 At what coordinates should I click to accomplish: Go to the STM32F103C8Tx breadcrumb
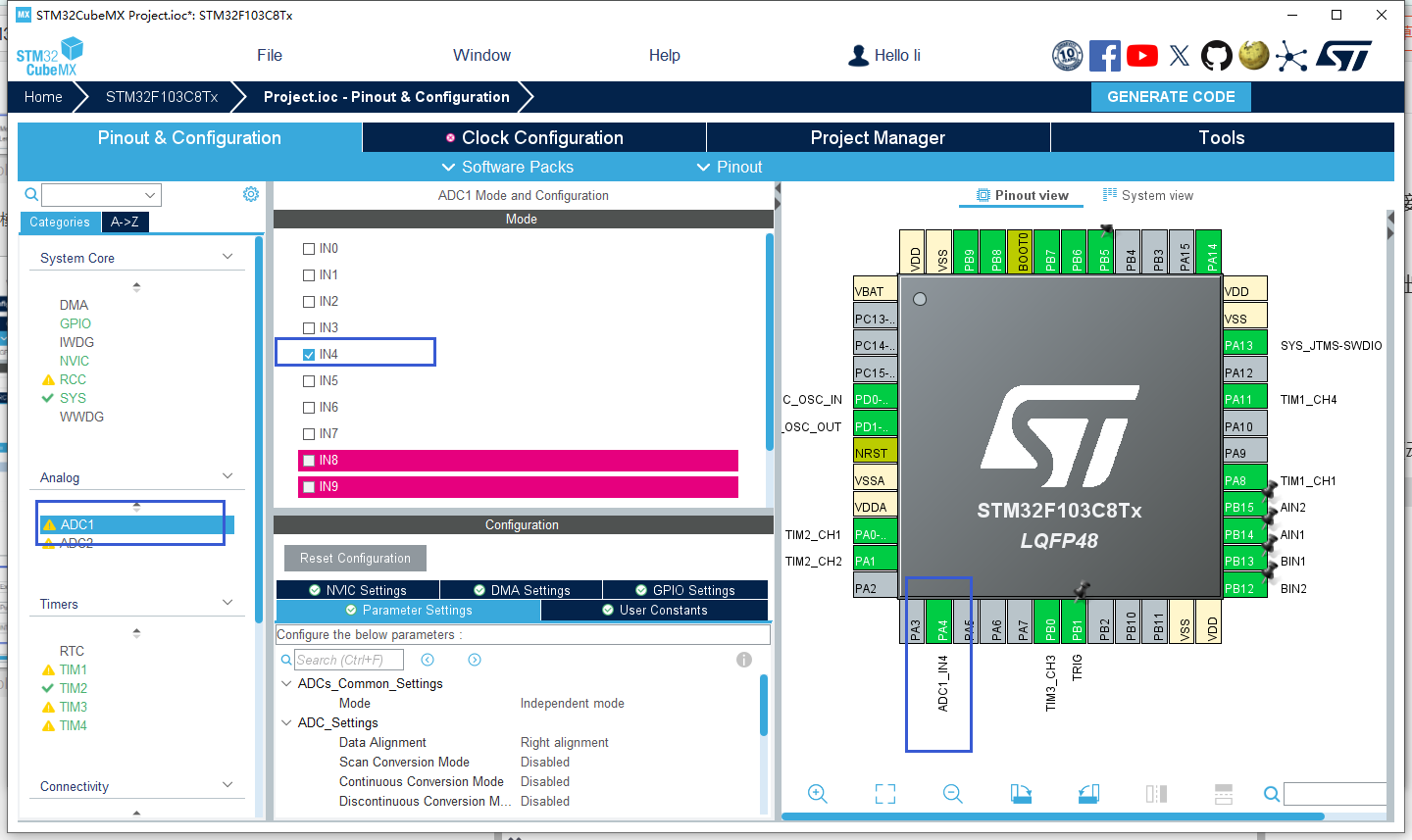pos(162,96)
